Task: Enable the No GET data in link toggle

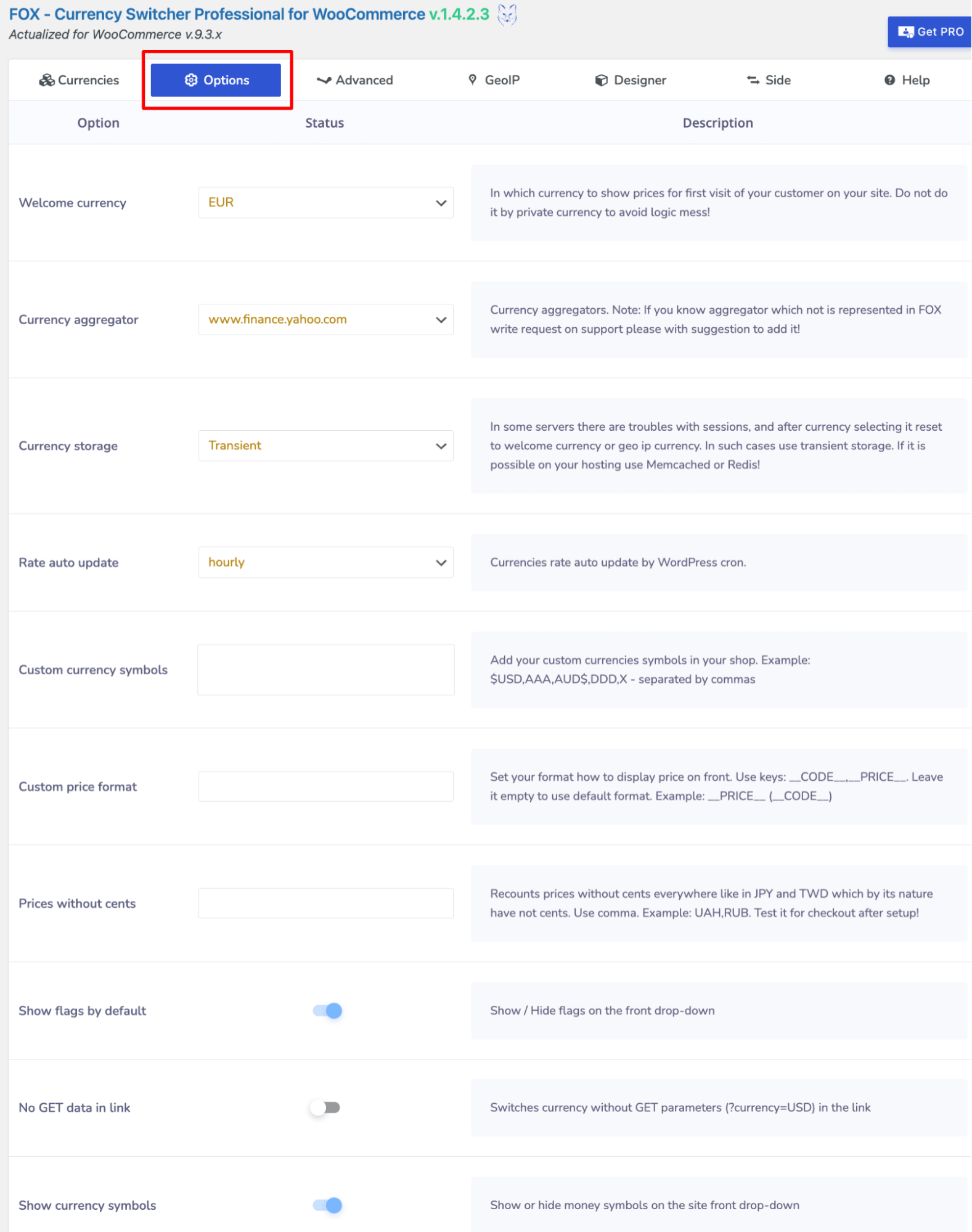Action: pyautogui.click(x=325, y=1108)
